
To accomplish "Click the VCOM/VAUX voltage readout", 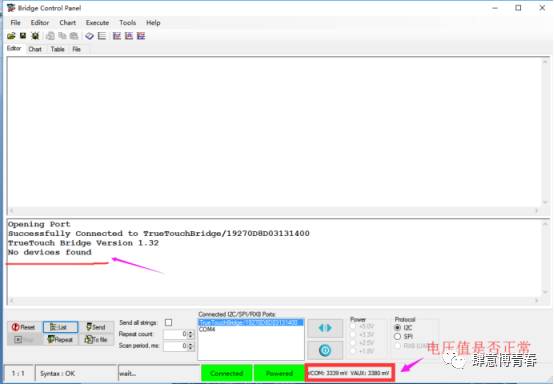I will 349,373.
